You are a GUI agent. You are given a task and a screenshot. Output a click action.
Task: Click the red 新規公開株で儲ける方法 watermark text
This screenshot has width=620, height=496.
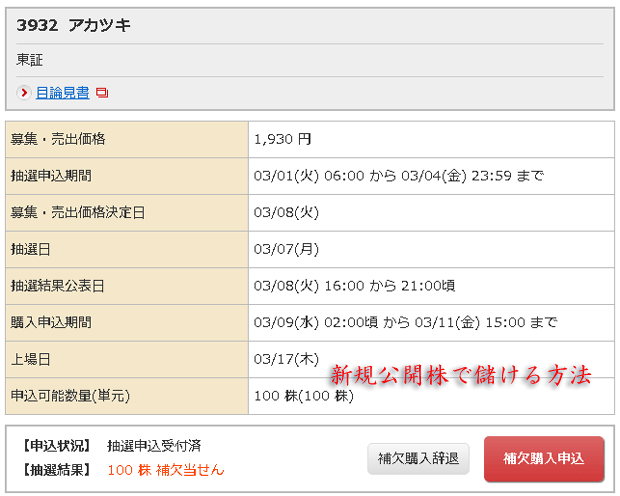[x=461, y=375]
